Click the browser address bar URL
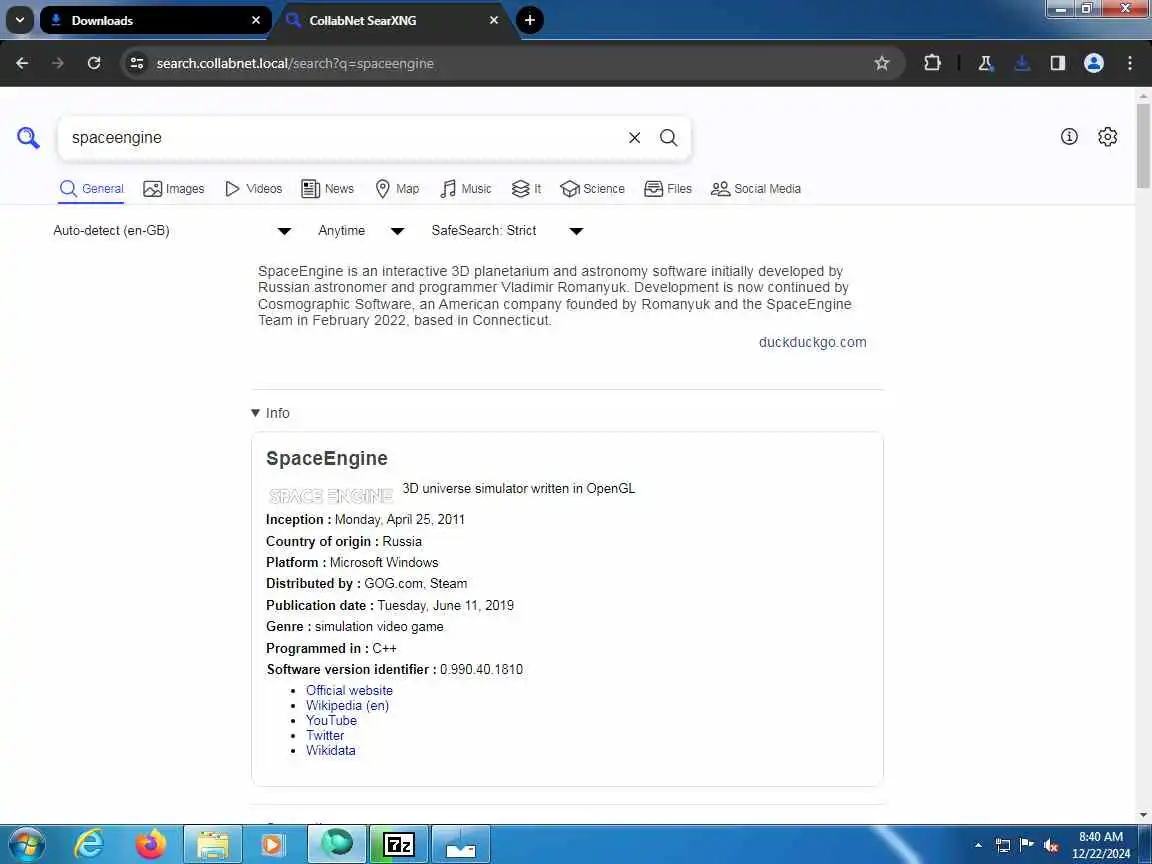 click(x=295, y=63)
